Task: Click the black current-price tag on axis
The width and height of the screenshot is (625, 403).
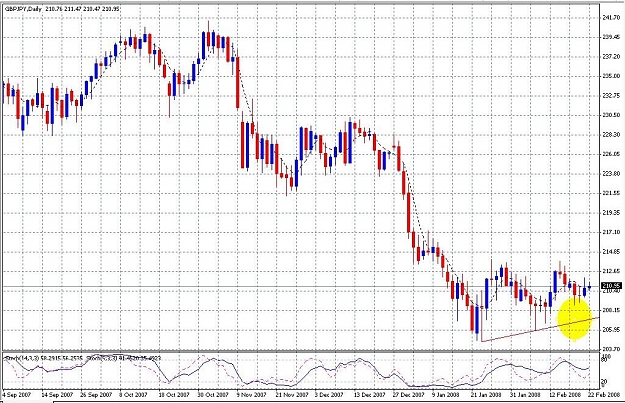Action: pos(611,286)
